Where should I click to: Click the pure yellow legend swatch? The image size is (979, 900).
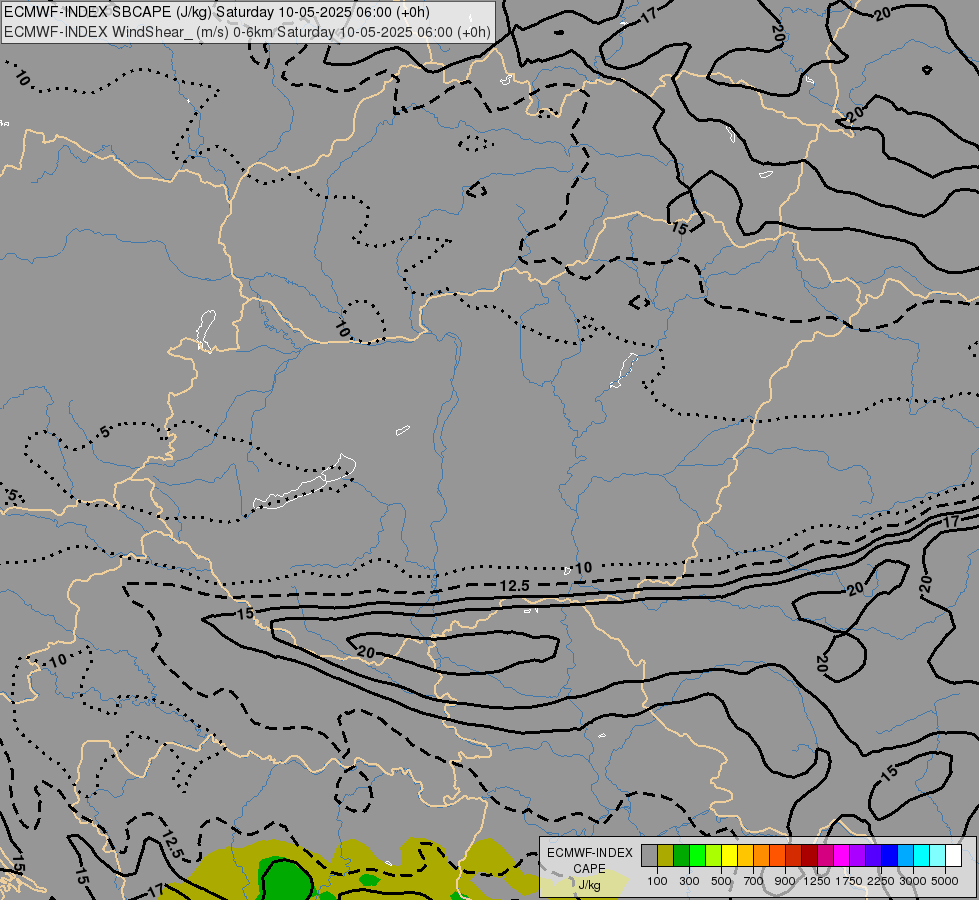730,856
